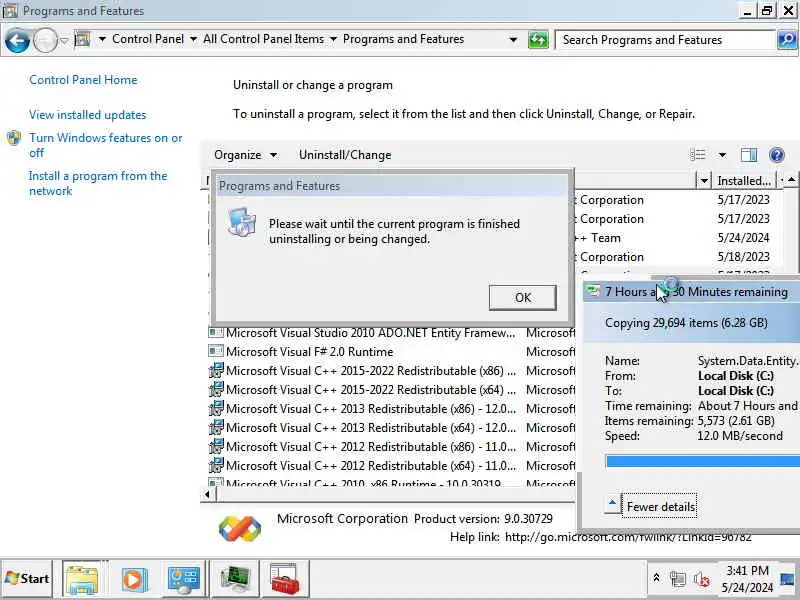Open the Organize menu
This screenshot has width=800, height=600.
click(x=245, y=155)
